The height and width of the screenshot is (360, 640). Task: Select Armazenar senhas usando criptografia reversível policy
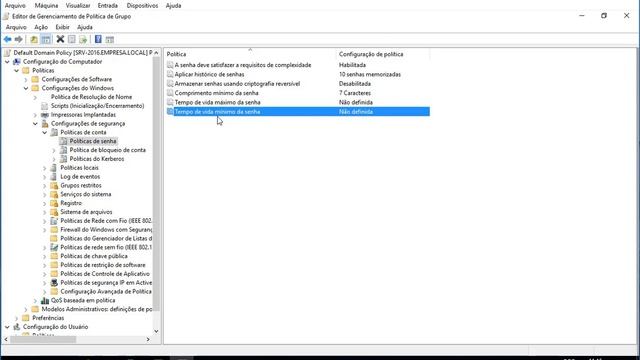click(237, 84)
